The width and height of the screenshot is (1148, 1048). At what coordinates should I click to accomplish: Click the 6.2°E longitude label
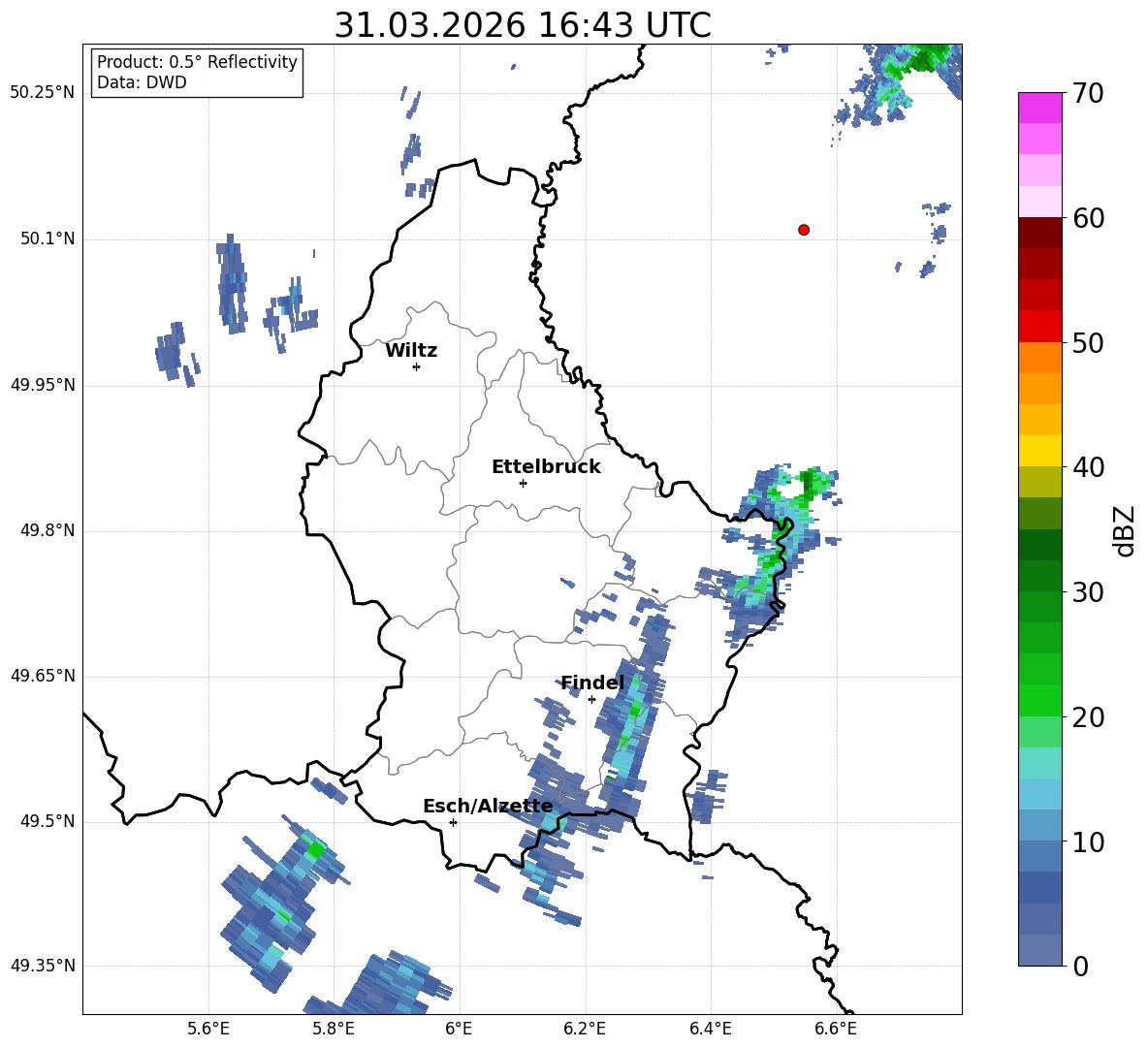pyautogui.click(x=585, y=1029)
